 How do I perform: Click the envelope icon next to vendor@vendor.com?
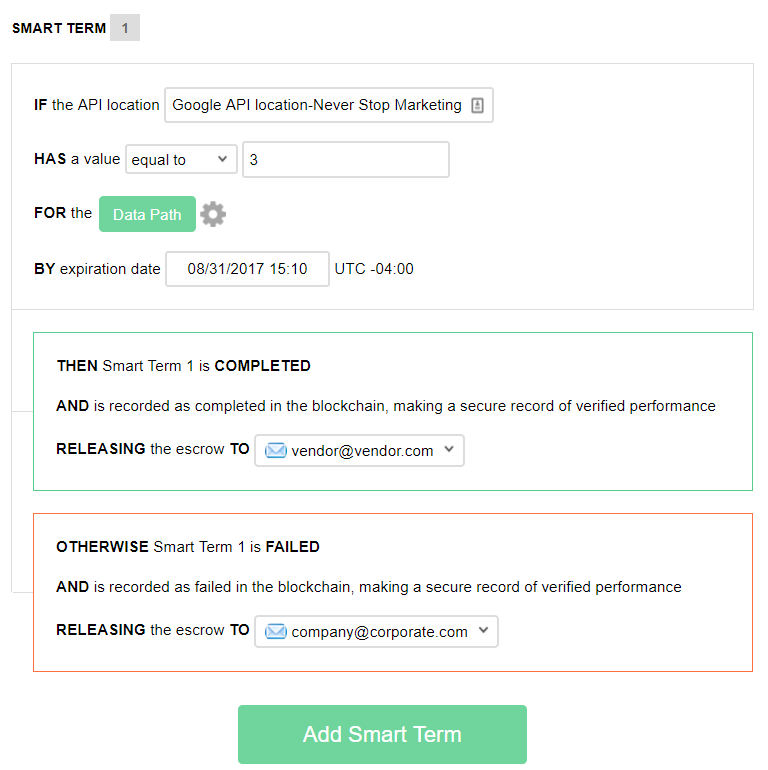pos(276,451)
